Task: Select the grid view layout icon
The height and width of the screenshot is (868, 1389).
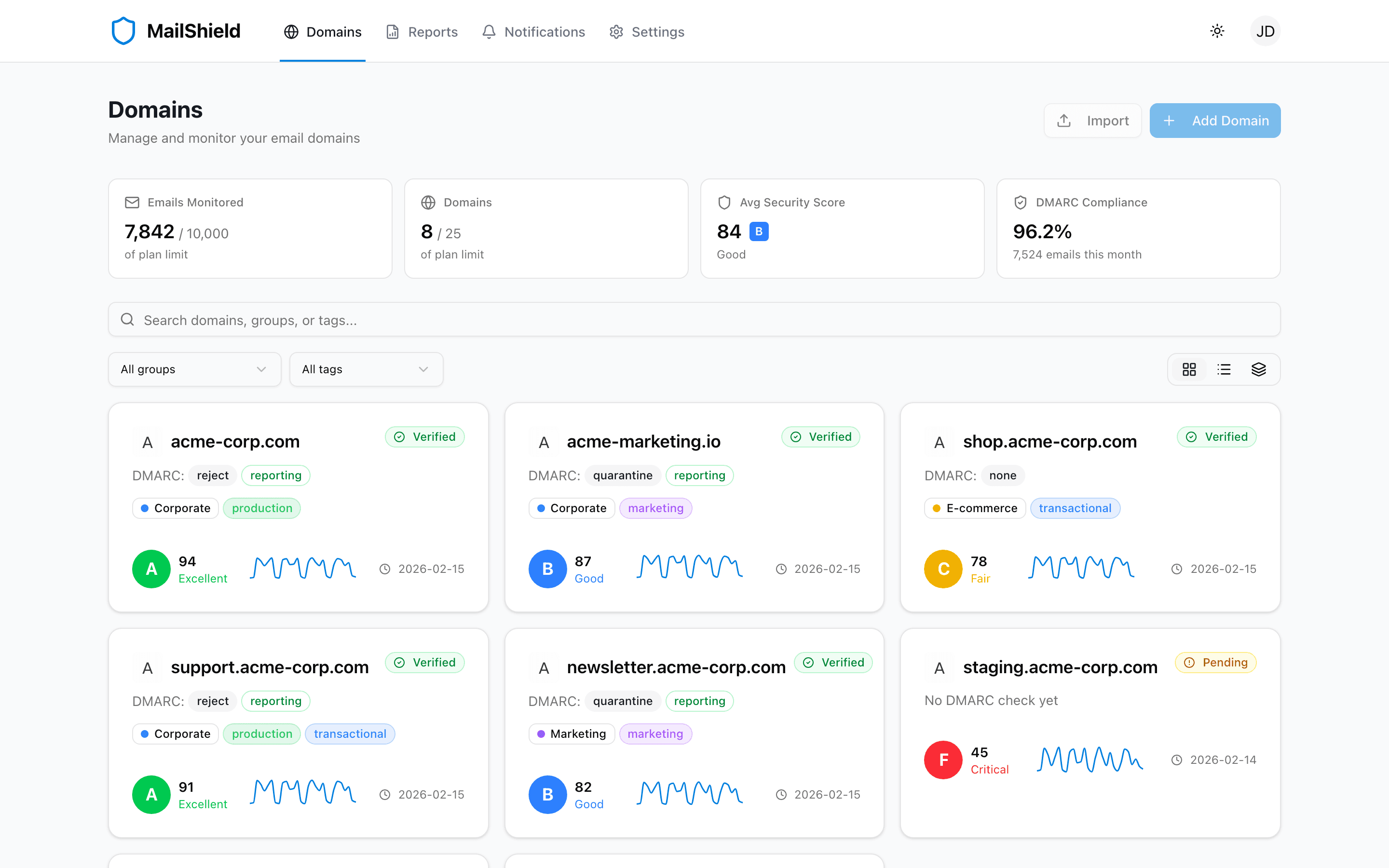Action: tap(1189, 369)
